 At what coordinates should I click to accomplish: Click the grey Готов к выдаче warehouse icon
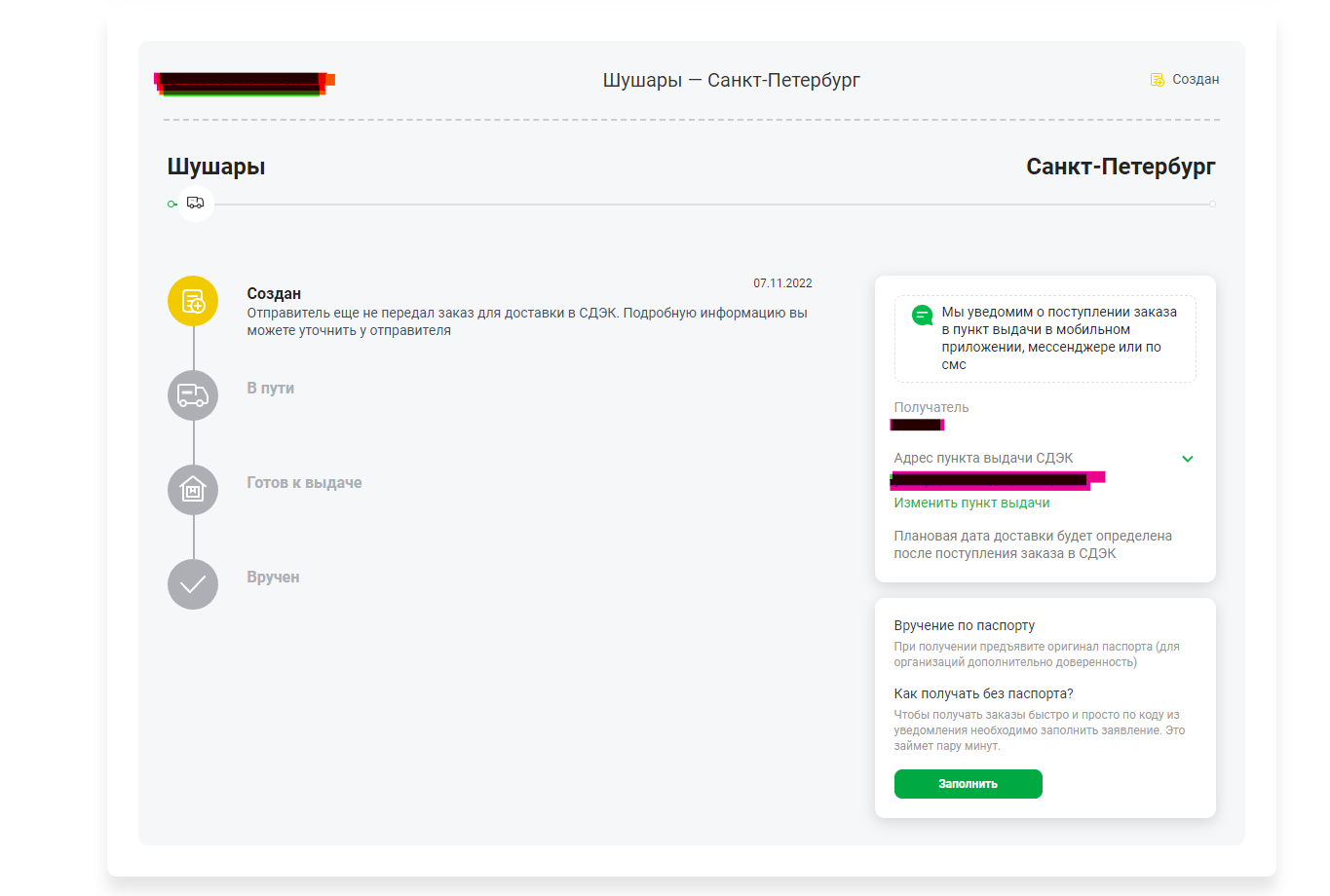[193, 490]
